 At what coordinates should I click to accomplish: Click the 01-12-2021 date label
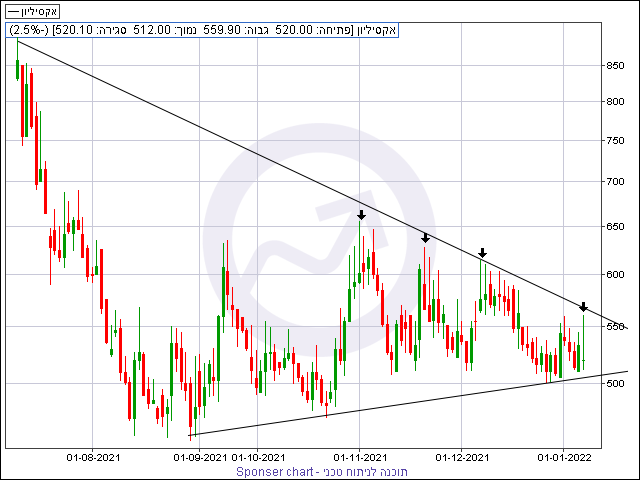click(x=462, y=458)
